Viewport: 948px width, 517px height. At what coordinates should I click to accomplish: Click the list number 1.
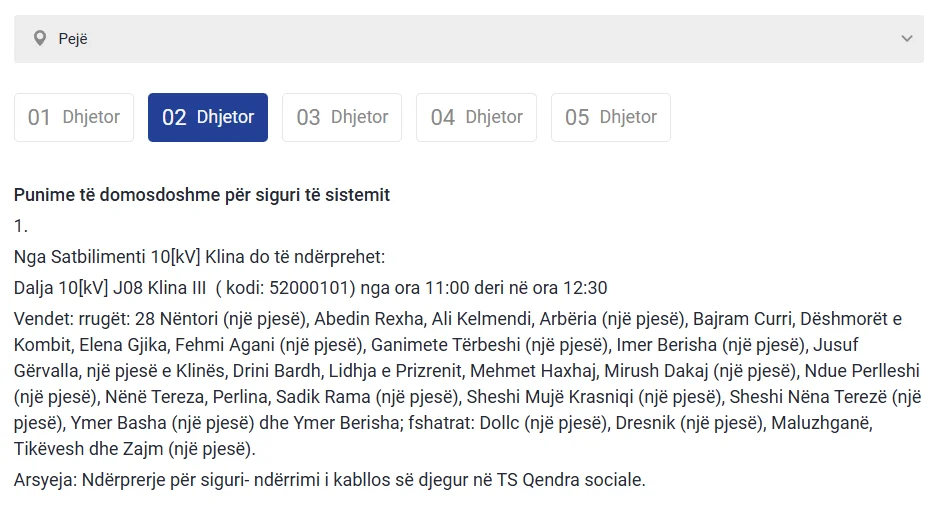pos(21,226)
